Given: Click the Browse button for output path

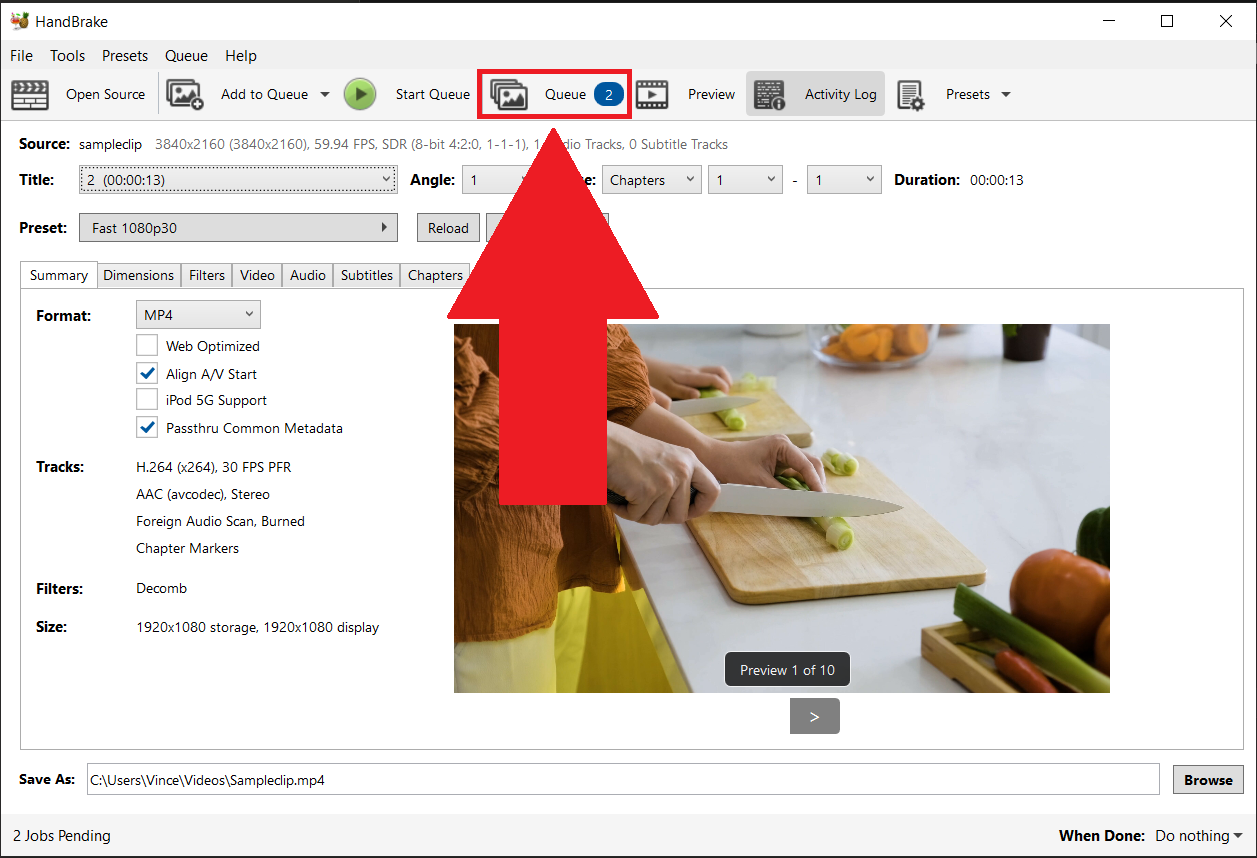Looking at the screenshot, I should coord(1207,779).
